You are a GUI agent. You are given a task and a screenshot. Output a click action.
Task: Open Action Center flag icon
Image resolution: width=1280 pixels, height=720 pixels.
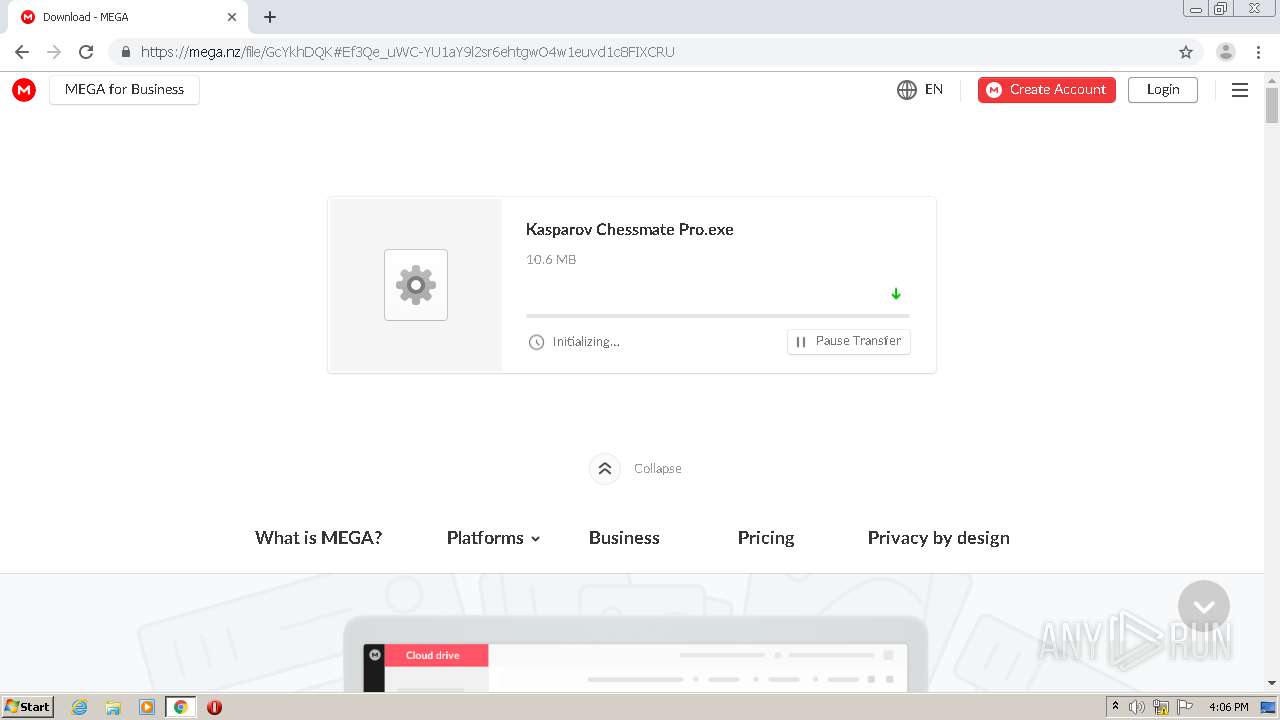click(1185, 707)
